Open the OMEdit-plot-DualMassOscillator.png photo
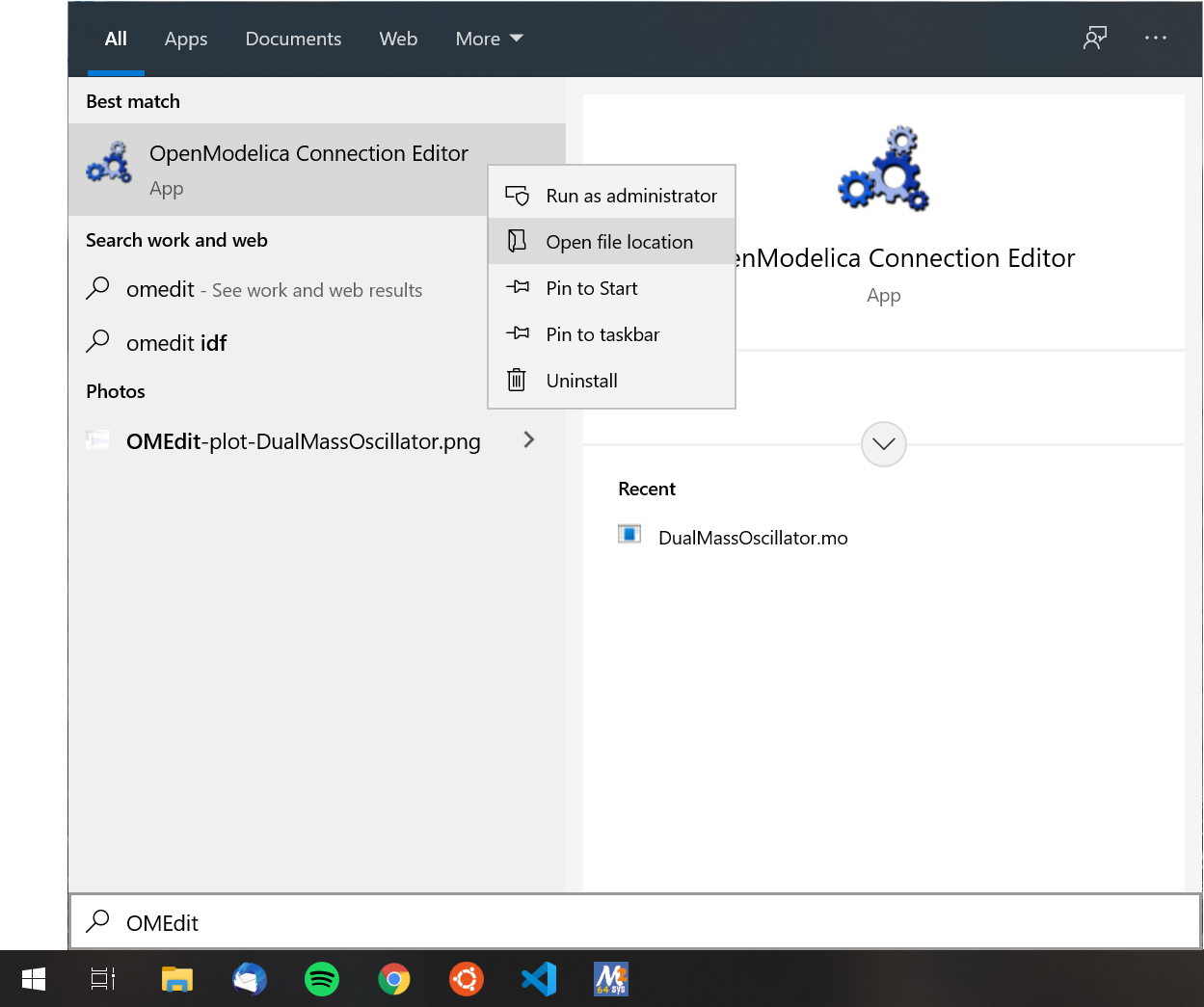The image size is (1204, 1007). (303, 440)
